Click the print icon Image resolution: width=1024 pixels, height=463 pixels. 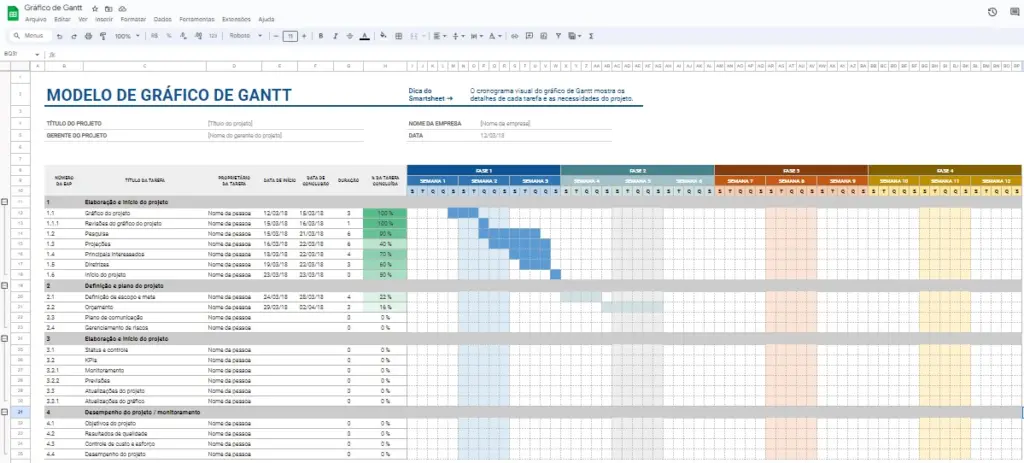[x=88, y=36]
